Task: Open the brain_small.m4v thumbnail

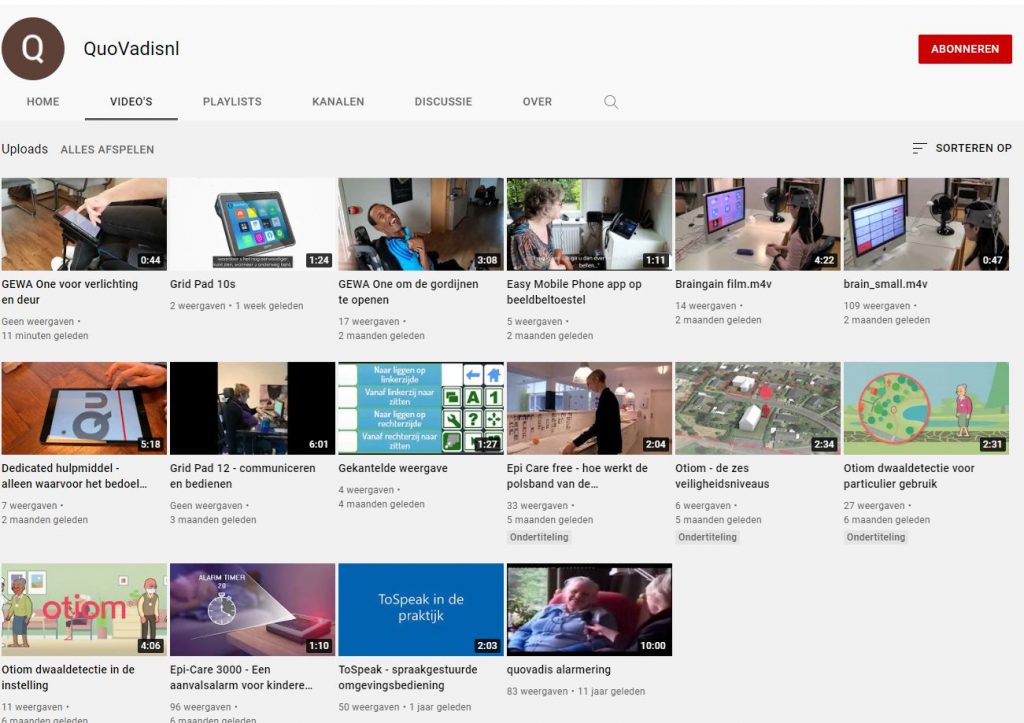Action: (x=926, y=224)
